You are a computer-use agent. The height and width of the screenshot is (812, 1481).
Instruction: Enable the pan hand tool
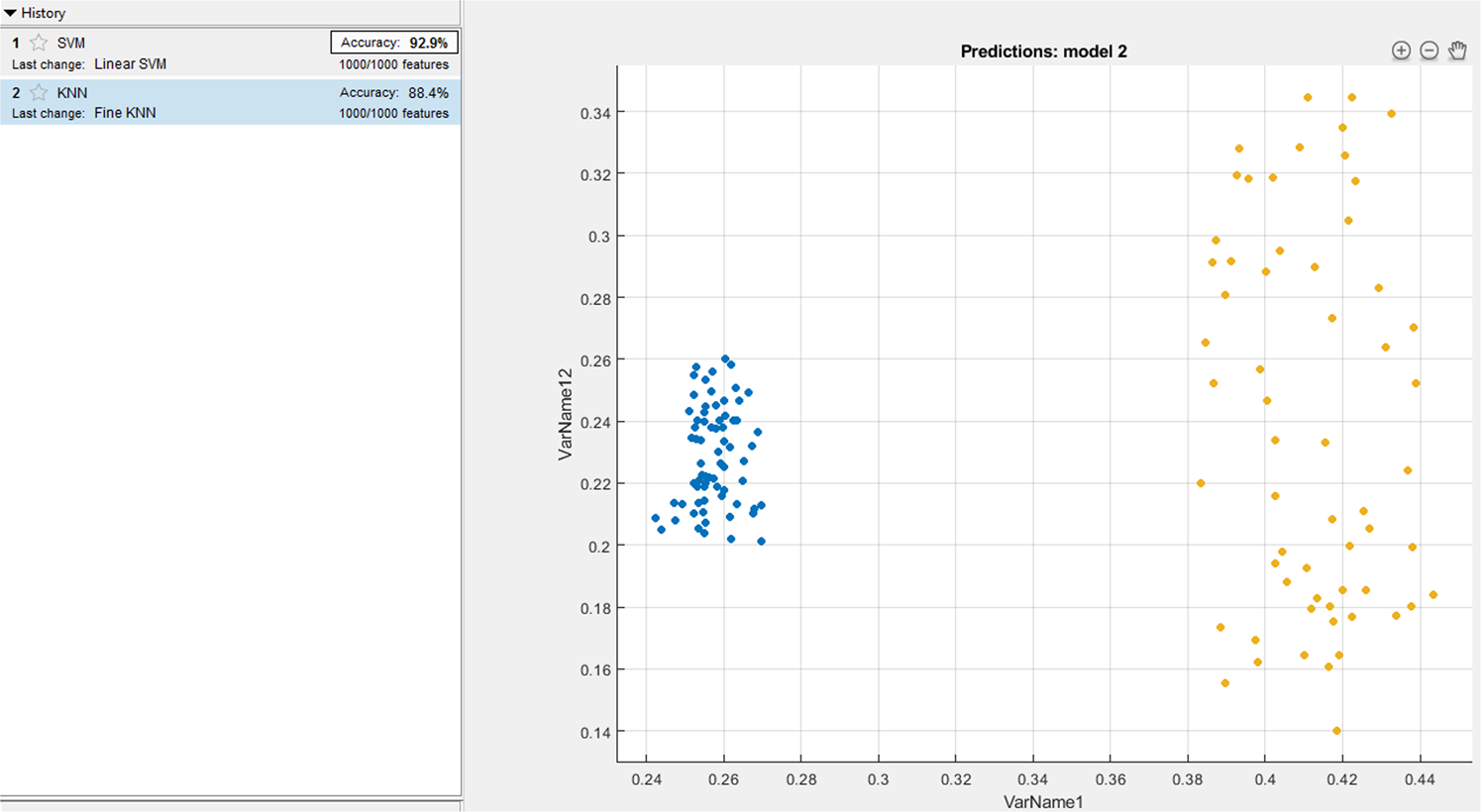[1457, 51]
